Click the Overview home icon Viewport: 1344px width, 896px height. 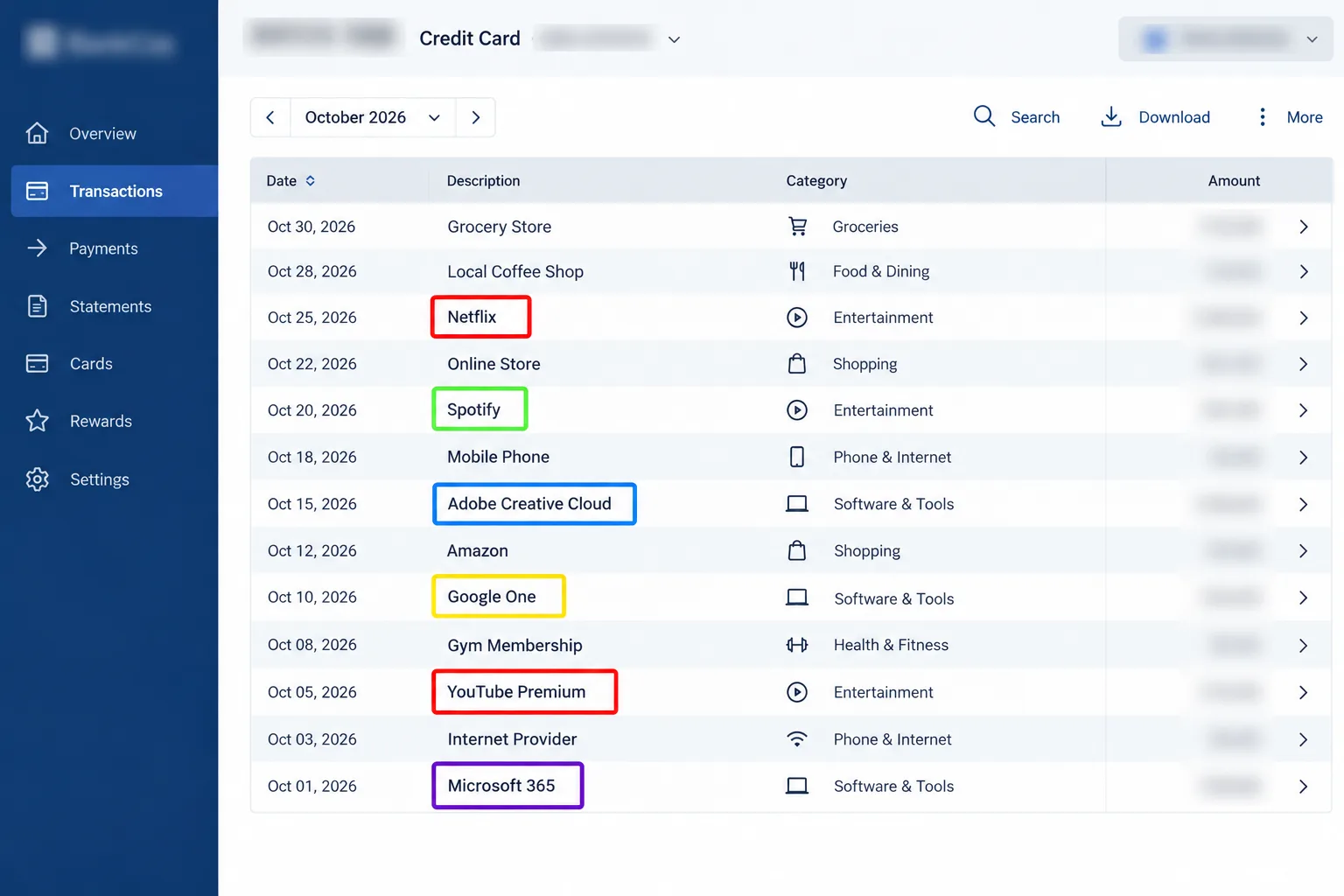click(x=37, y=133)
